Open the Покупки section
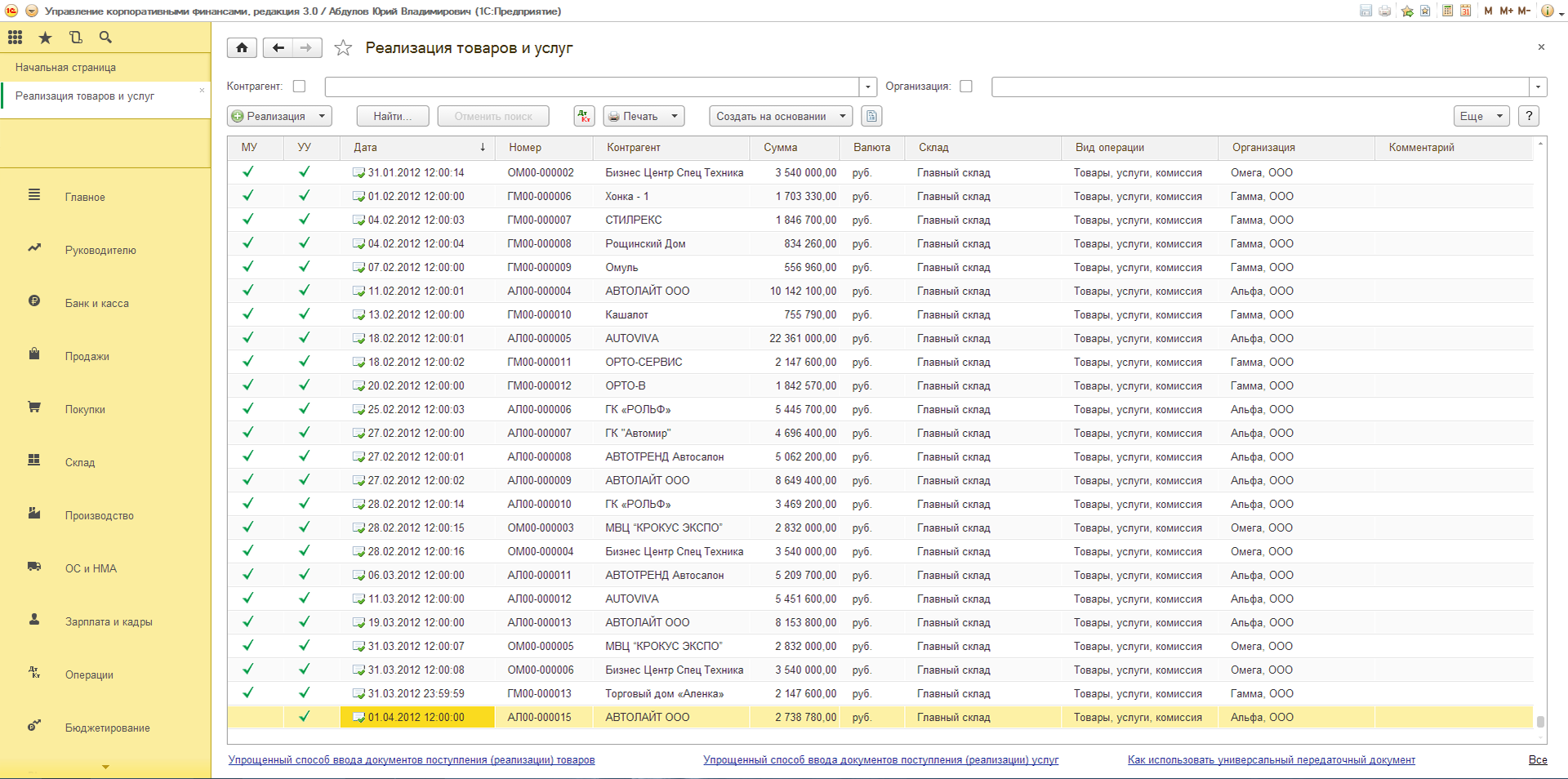This screenshot has height=779, width=1568. 85,409
